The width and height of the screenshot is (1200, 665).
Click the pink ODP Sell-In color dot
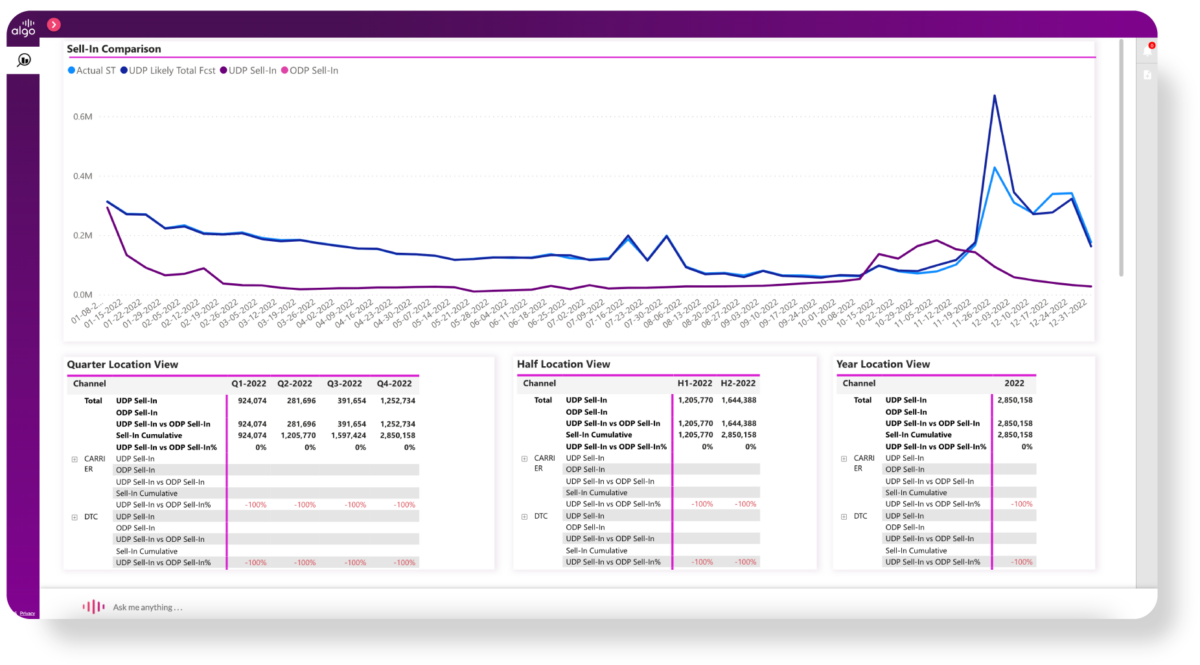click(x=286, y=70)
